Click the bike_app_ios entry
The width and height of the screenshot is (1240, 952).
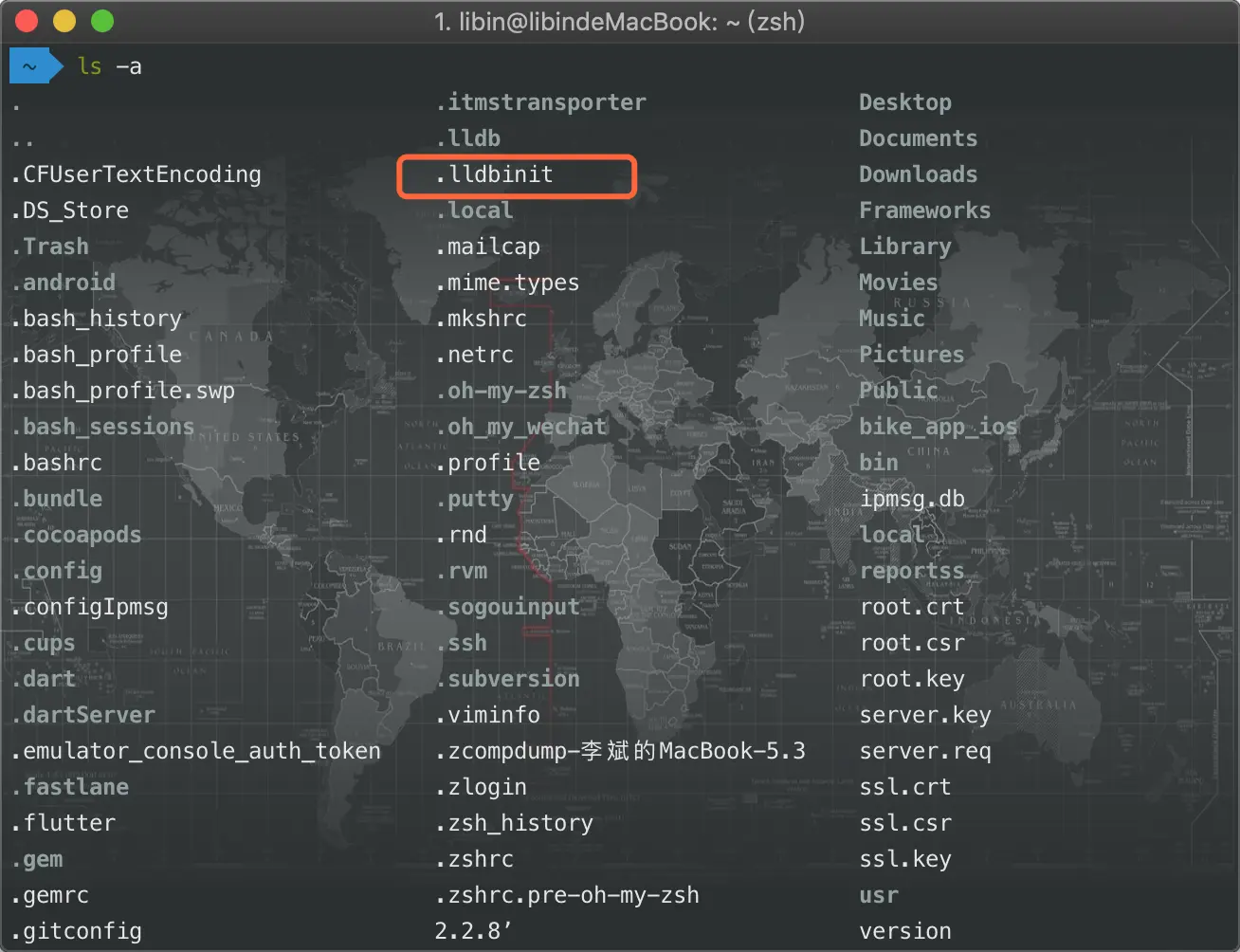pyautogui.click(x=939, y=427)
